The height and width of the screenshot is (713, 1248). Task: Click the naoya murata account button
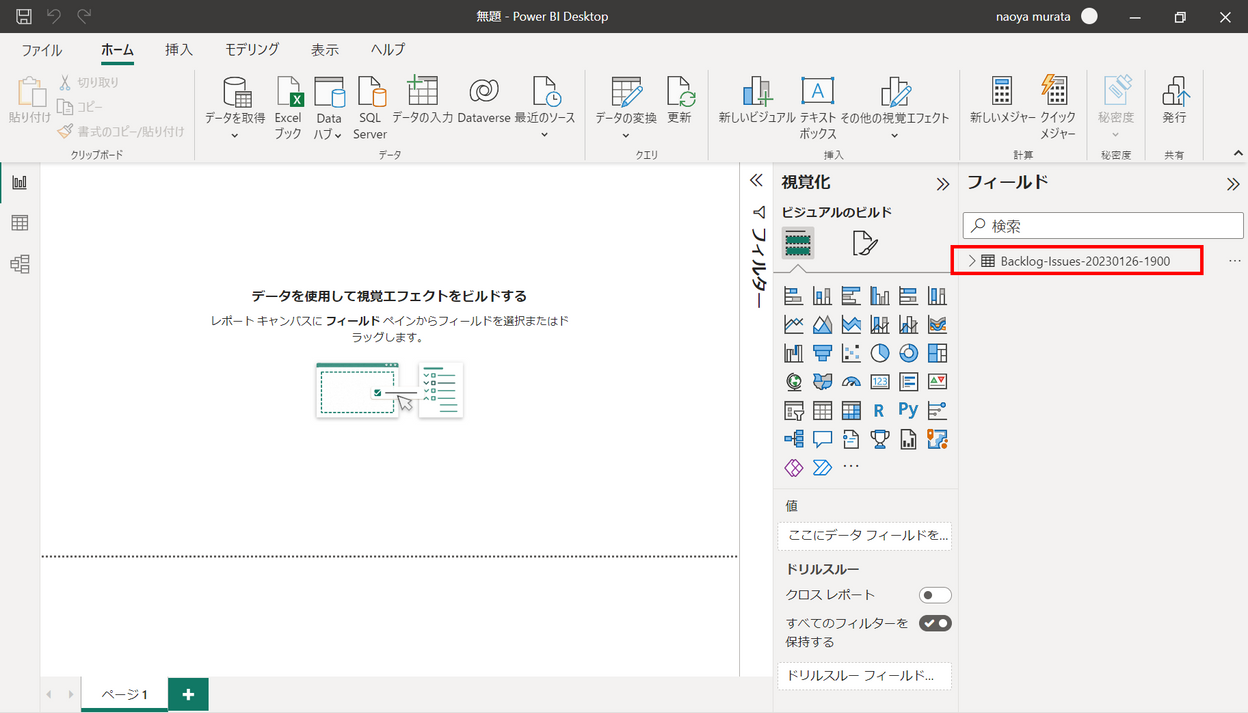pos(1045,17)
